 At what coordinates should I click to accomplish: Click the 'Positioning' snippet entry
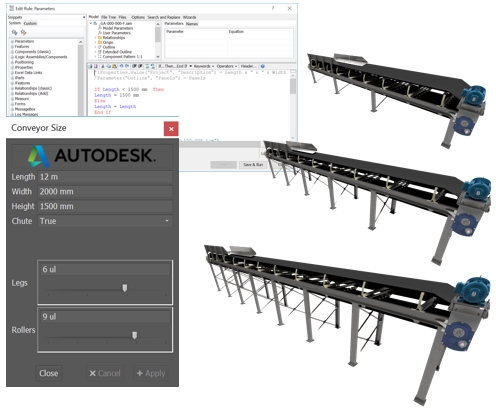click(x=24, y=62)
